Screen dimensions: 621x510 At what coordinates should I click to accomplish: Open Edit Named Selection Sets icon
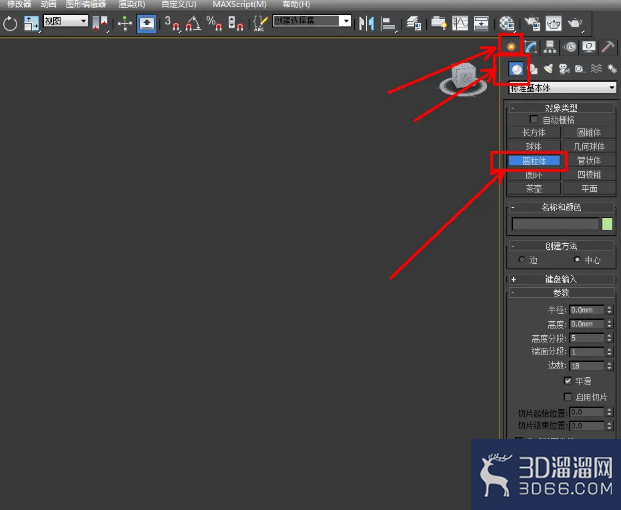[x=260, y=23]
